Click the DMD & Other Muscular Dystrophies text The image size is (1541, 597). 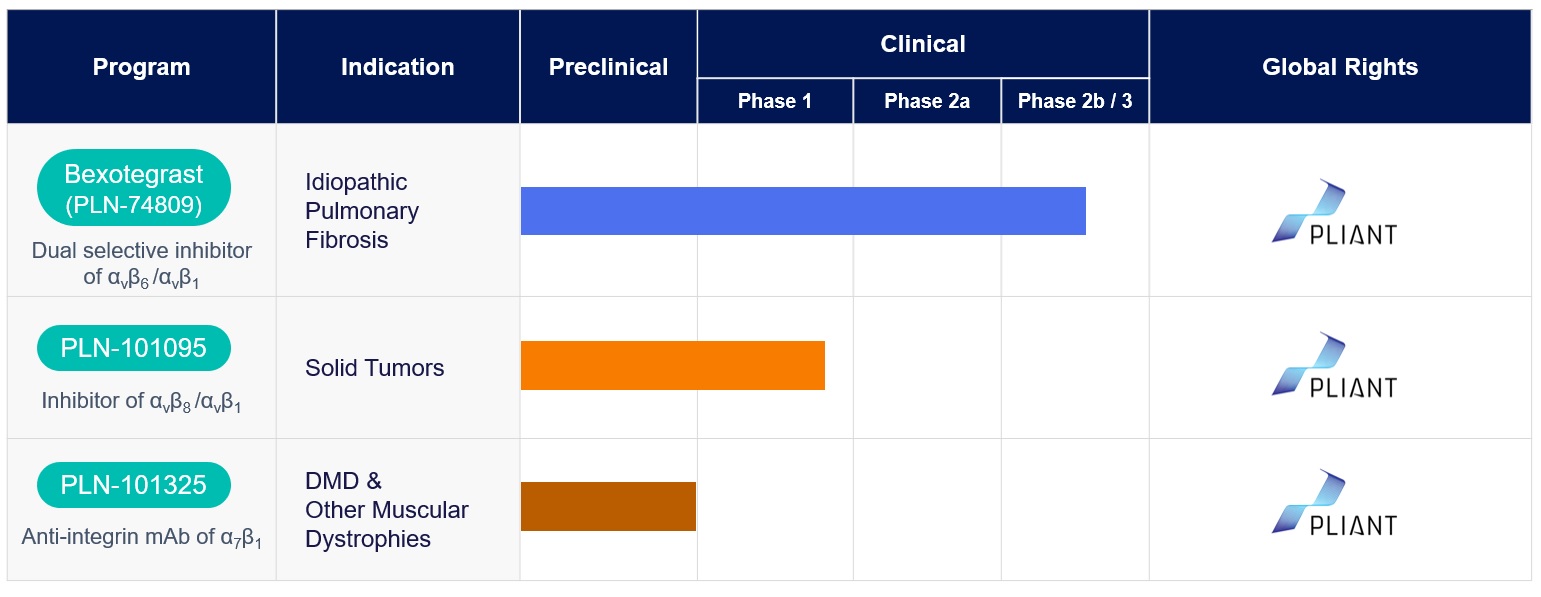tap(387, 510)
